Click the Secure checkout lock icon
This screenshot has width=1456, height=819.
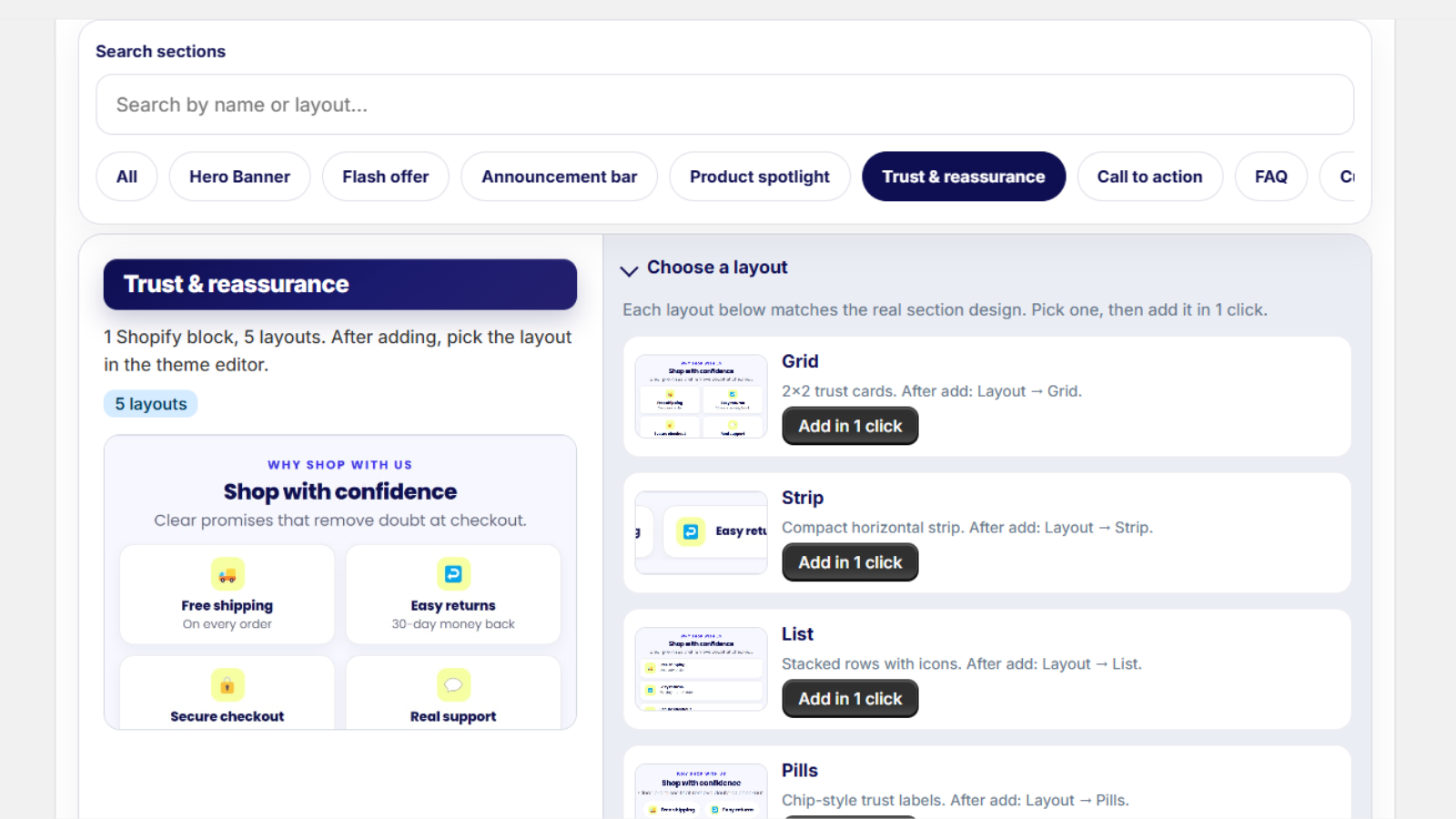[227, 685]
